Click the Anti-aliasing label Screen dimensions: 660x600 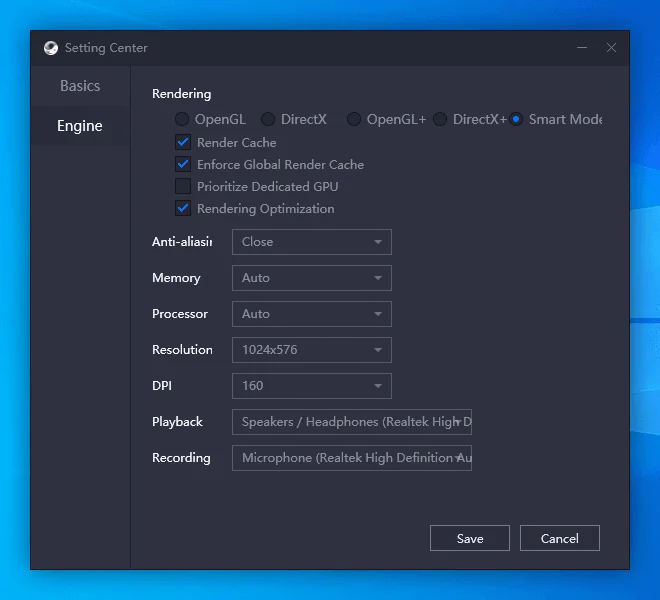[182, 242]
